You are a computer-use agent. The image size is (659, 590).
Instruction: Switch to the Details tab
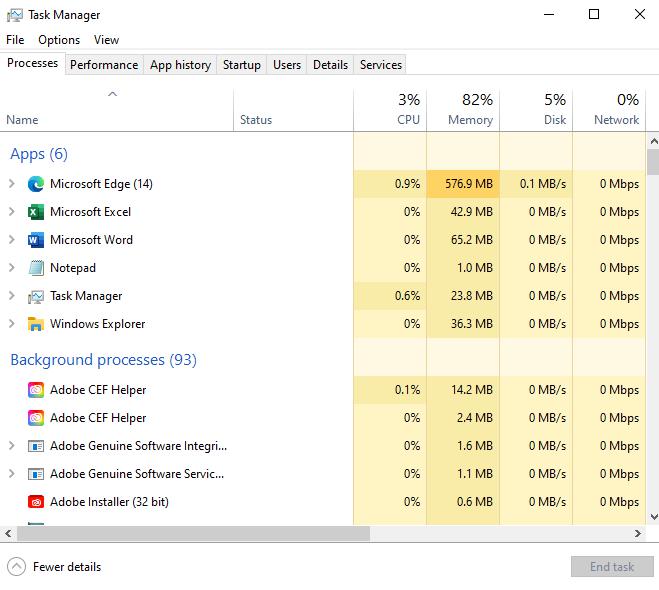pos(330,65)
